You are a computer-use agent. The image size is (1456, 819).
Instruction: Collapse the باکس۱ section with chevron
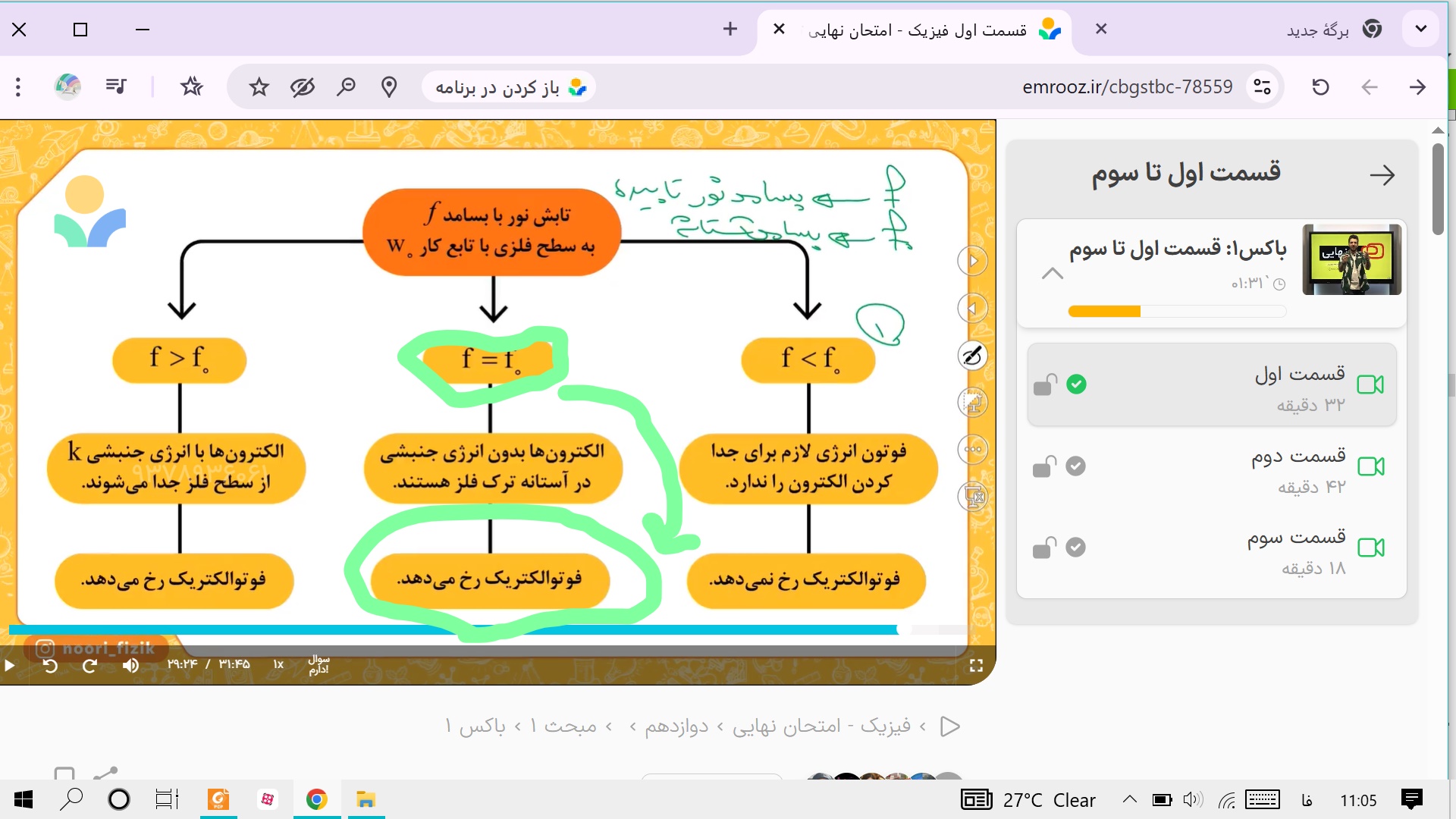click(x=1052, y=274)
